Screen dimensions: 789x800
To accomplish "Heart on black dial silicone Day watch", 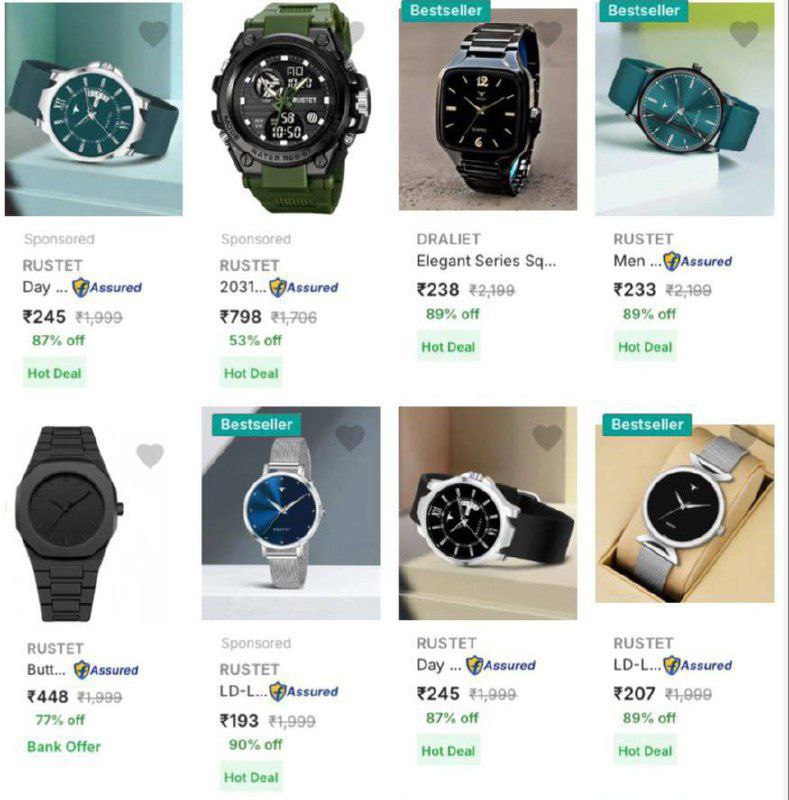I will pos(547,438).
